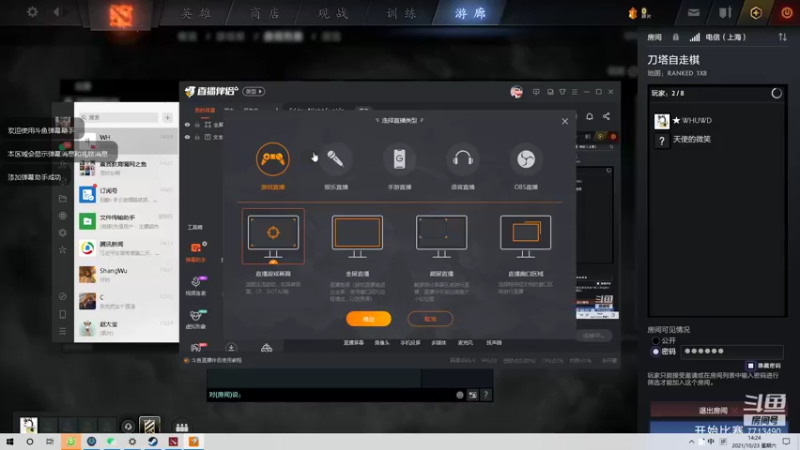Open the hamburger menu in streaming title bar
This screenshot has width=800, height=450.
tap(574, 92)
